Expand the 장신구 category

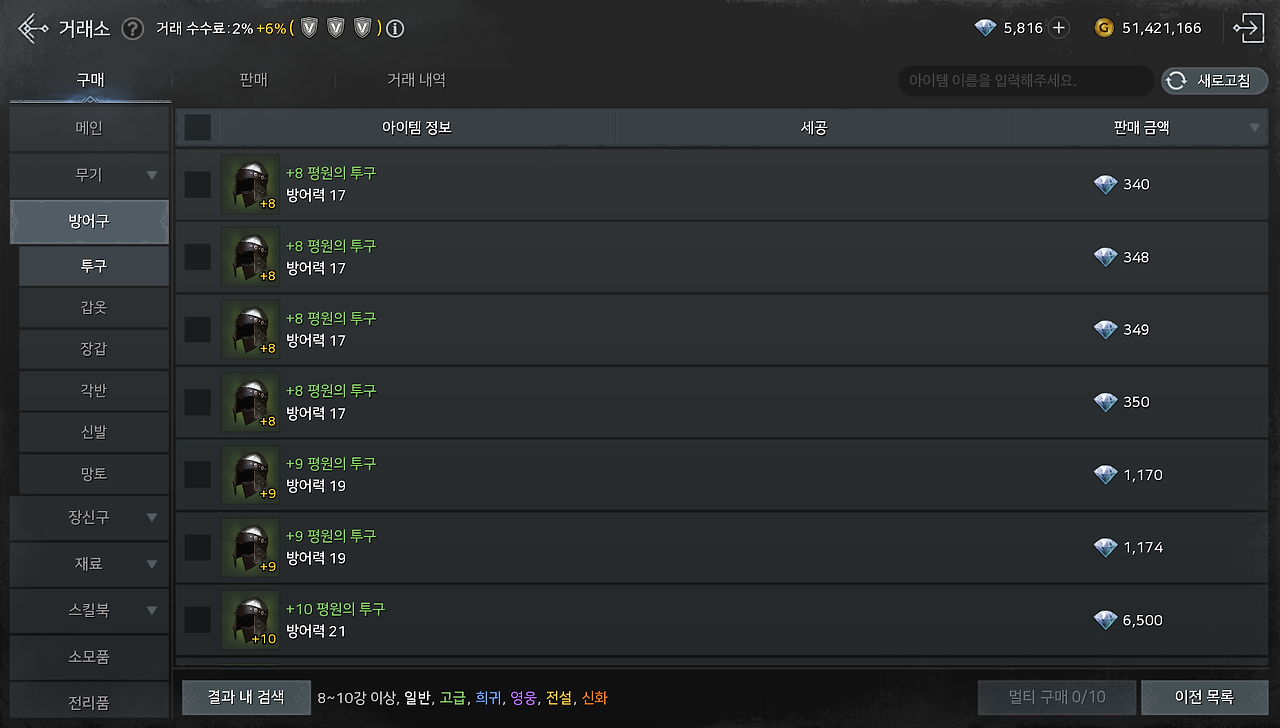(x=89, y=517)
